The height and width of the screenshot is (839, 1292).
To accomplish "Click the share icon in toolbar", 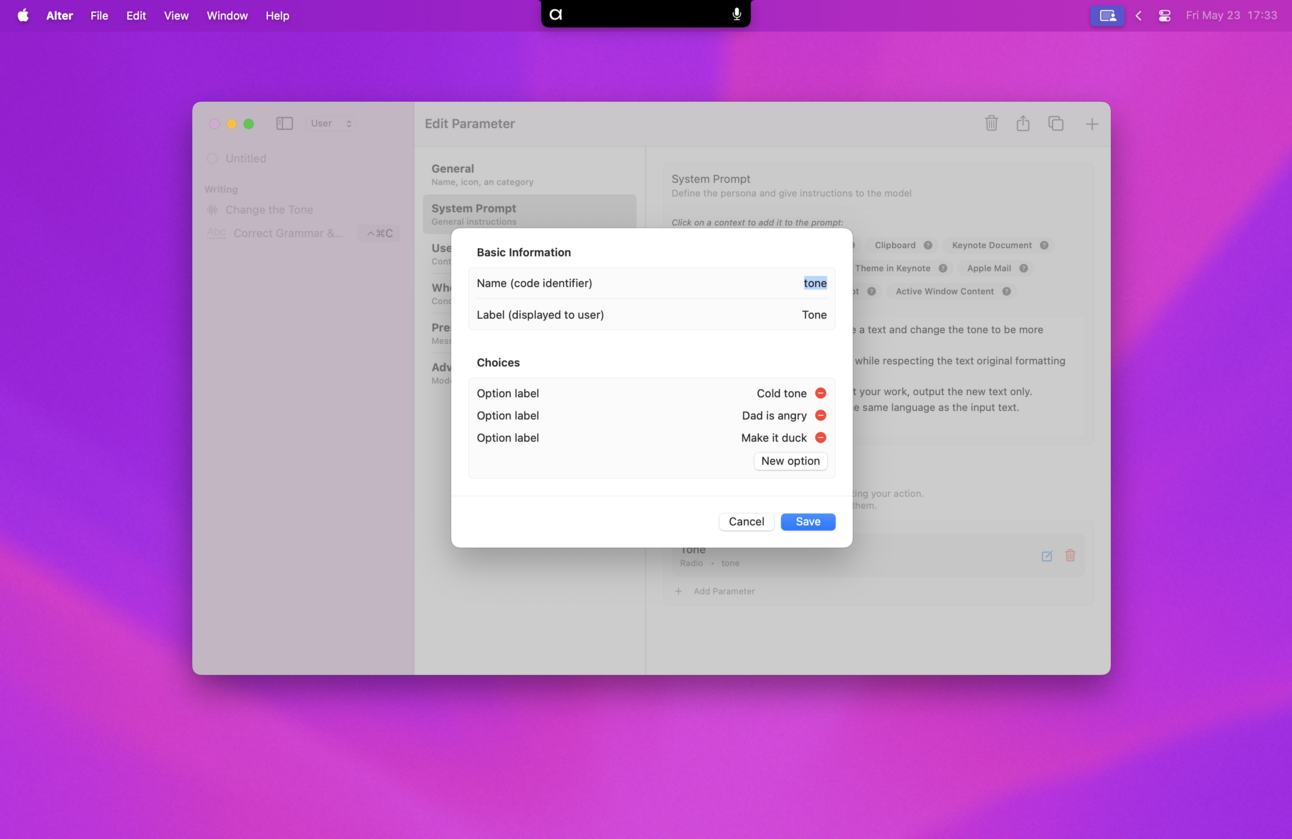I will (x=1023, y=123).
